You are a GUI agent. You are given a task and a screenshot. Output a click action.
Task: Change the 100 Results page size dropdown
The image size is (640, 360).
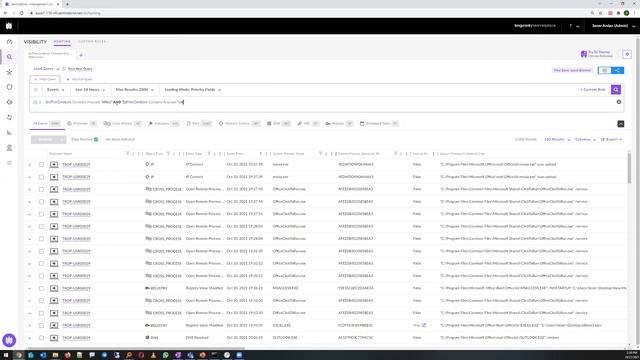557,140
